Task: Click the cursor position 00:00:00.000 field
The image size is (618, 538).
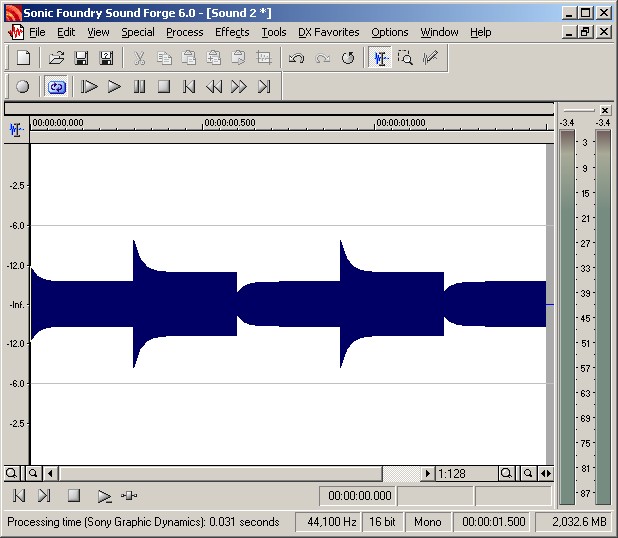Action: tap(358, 496)
